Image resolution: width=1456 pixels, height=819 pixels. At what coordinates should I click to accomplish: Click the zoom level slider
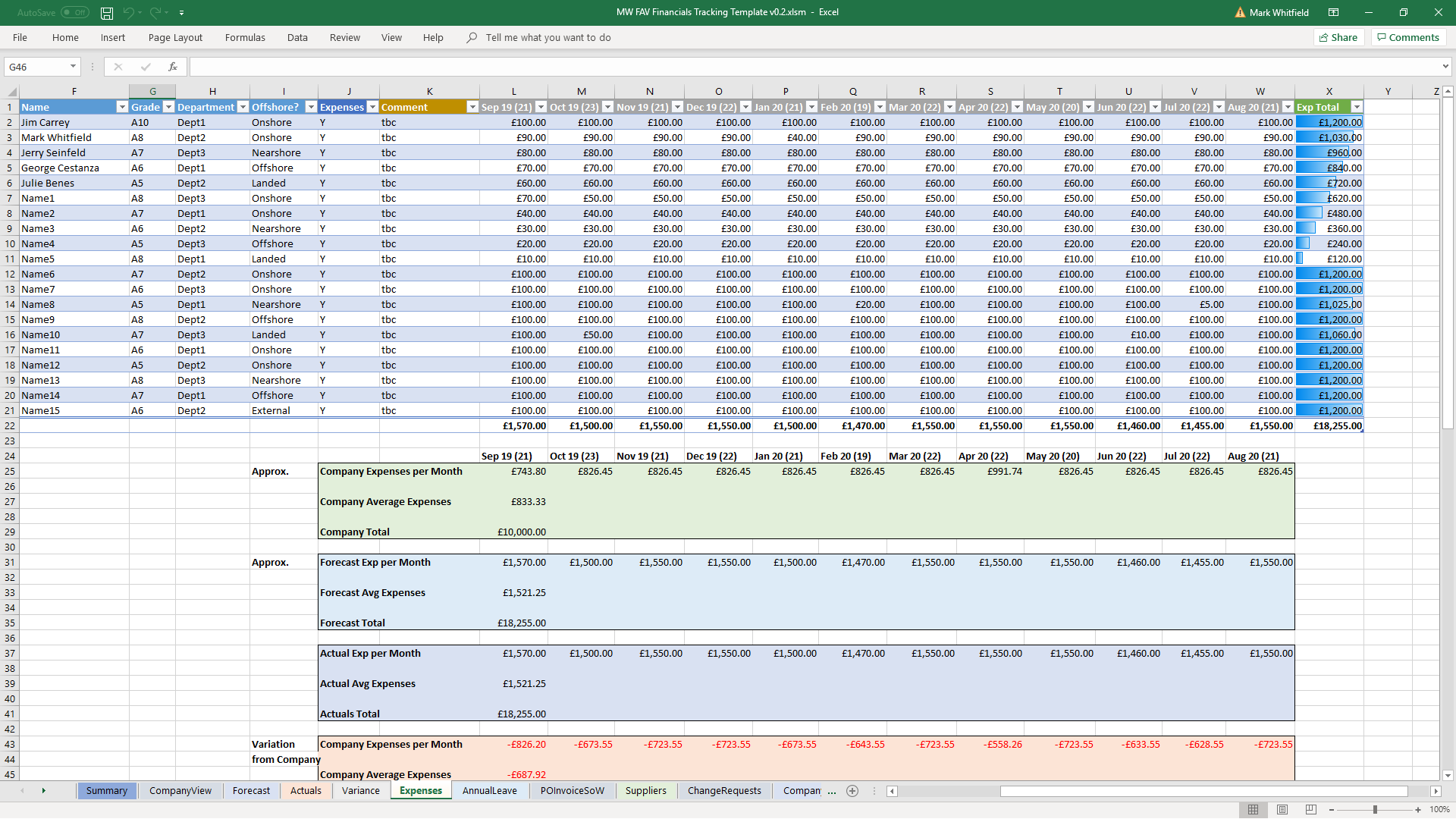[1375, 810]
